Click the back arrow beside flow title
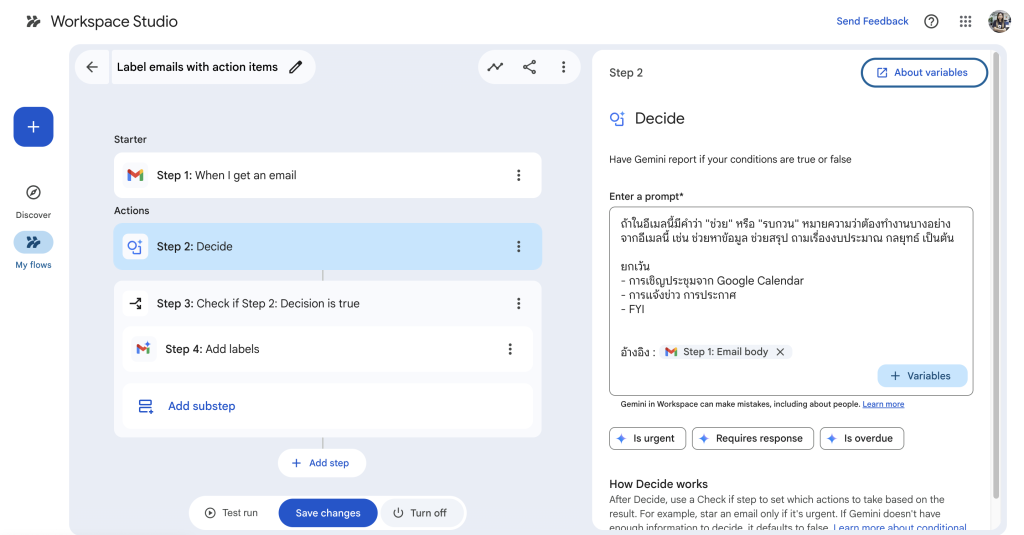1024x535 pixels. tap(92, 67)
